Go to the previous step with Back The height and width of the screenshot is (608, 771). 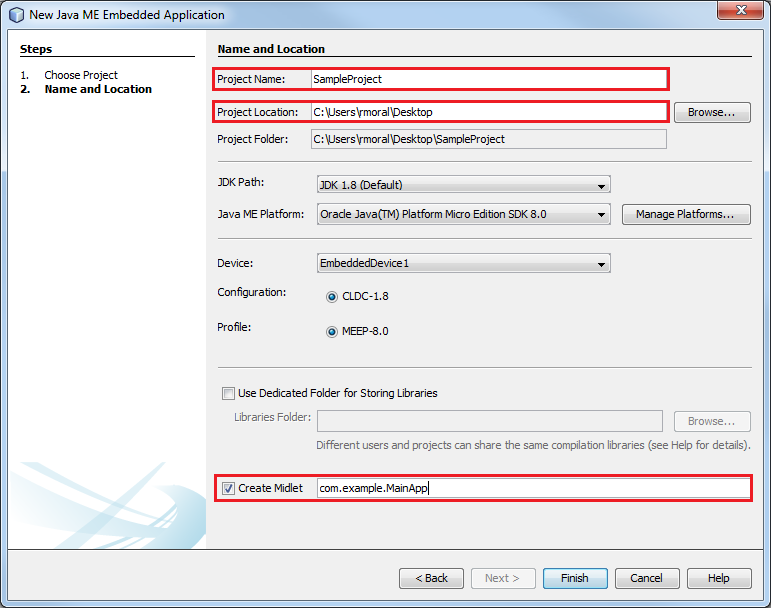tap(431, 579)
